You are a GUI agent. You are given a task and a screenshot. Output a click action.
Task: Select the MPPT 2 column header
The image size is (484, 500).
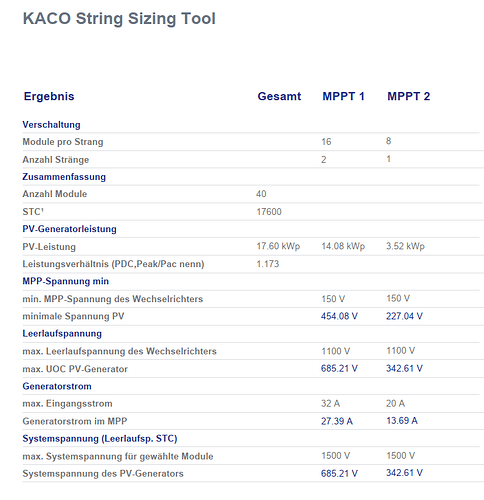click(408, 96)
